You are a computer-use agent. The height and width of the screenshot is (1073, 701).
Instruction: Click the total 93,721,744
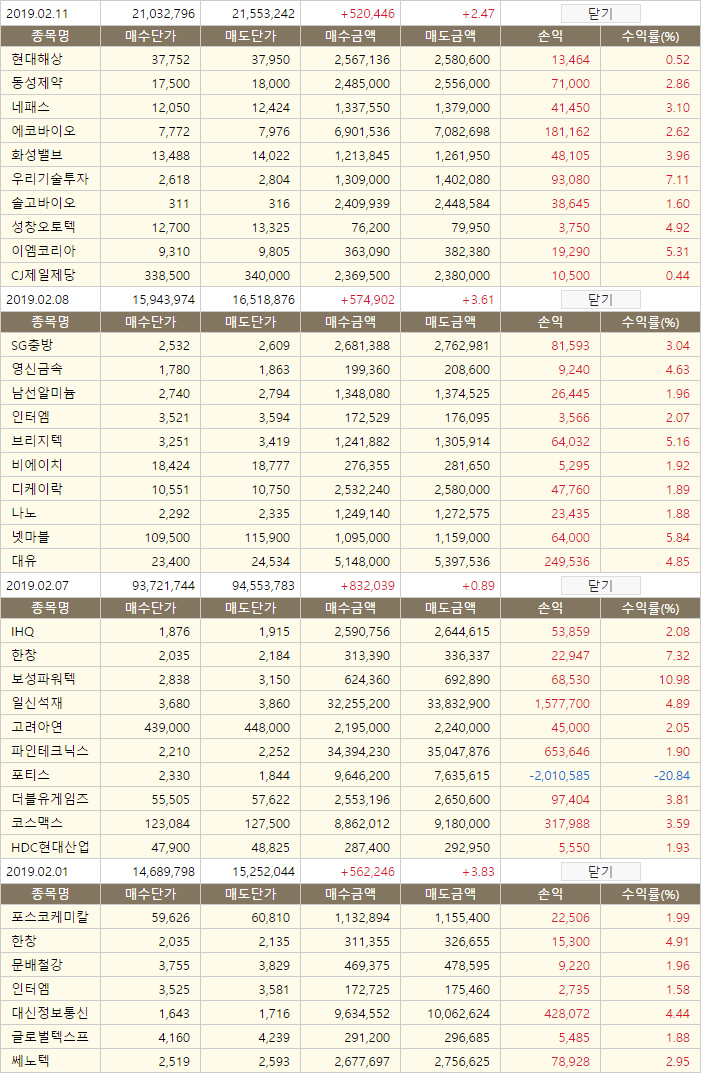[x=164, y=586]
